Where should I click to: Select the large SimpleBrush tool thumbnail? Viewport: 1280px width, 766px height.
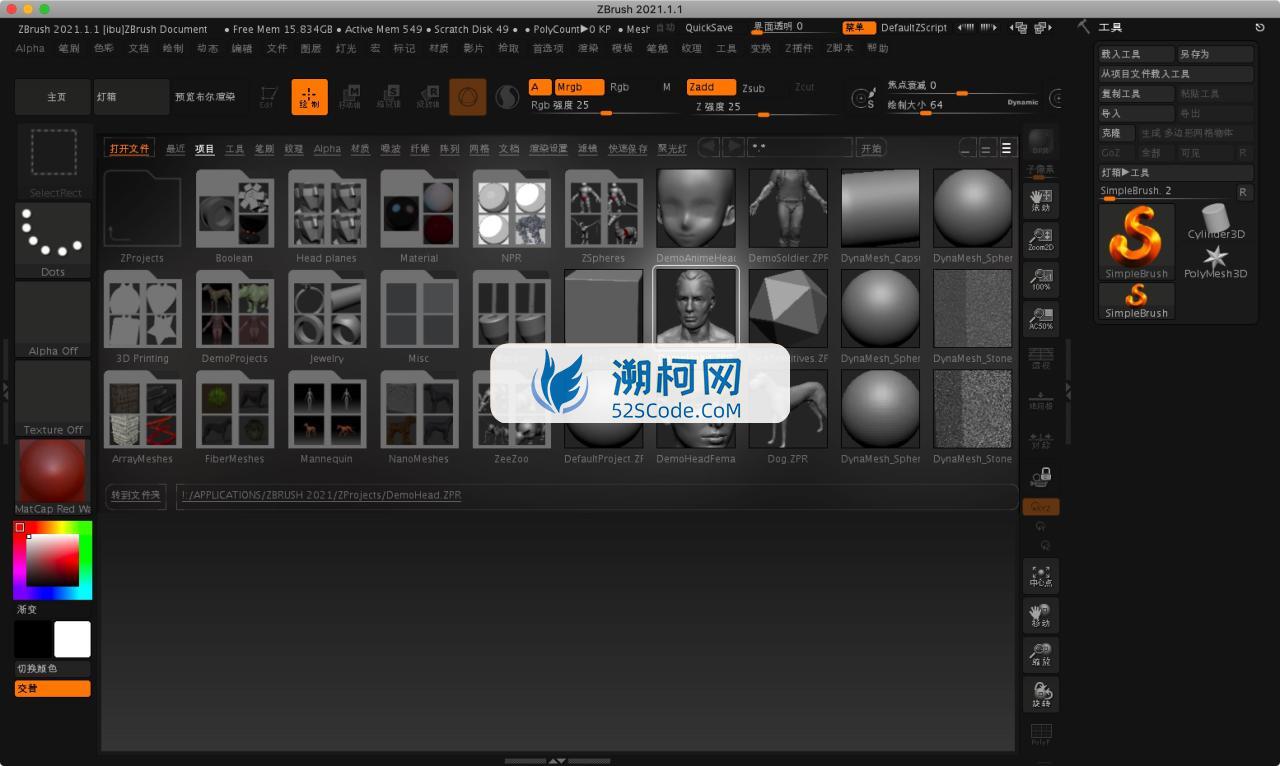coord(1136,241)
